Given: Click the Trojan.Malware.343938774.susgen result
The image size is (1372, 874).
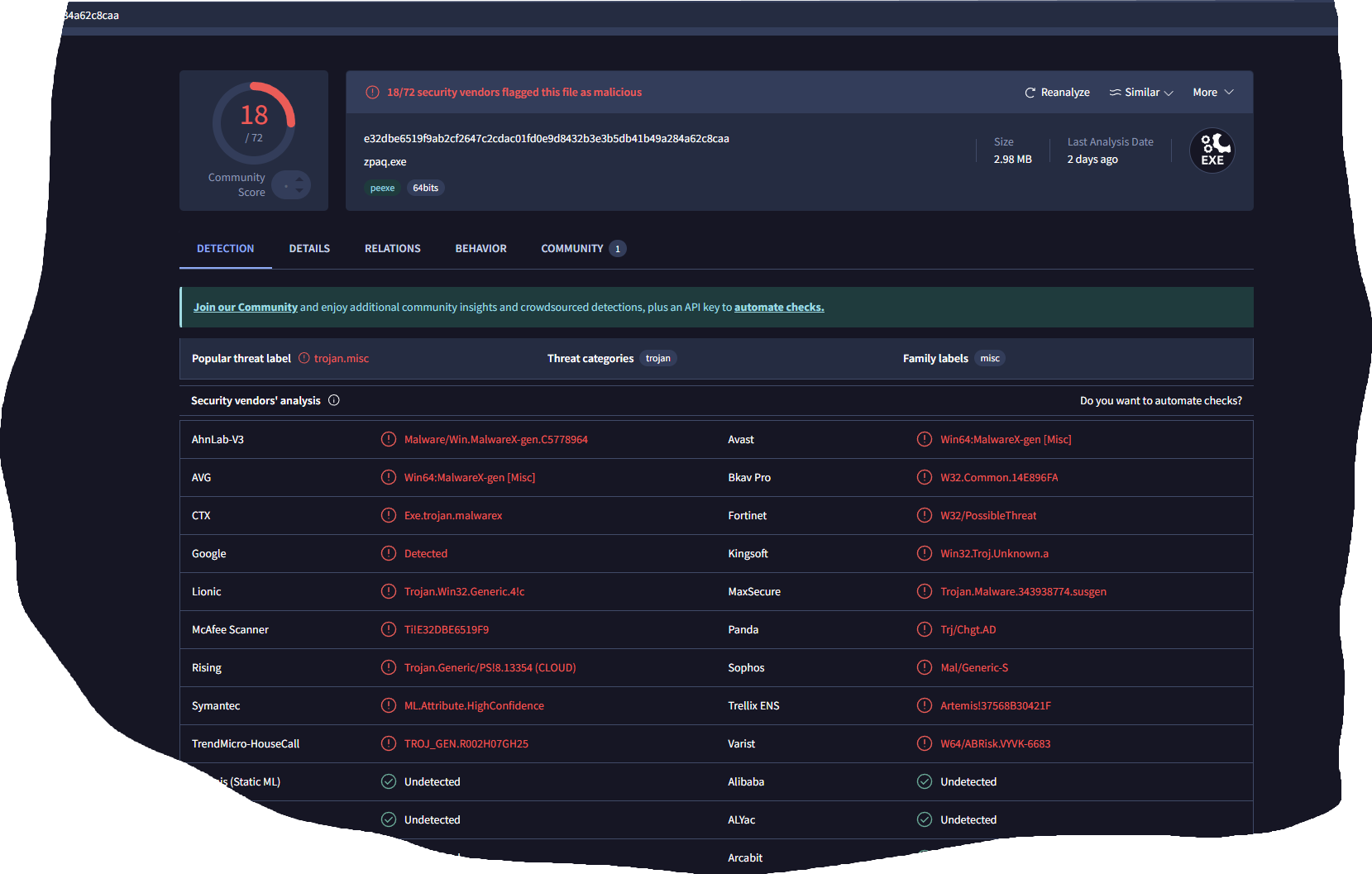Looking at the screenshot, I should (x=1023, y=591).
